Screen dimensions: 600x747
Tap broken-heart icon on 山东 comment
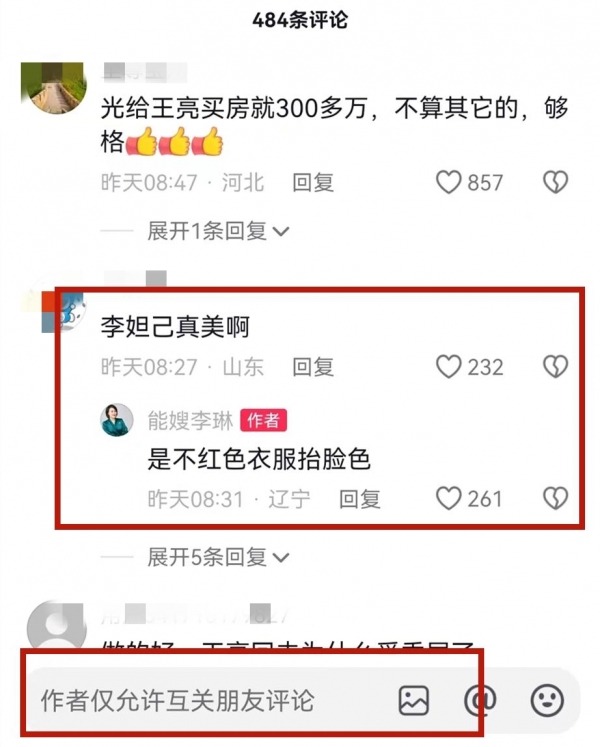[x=556, y=367]
